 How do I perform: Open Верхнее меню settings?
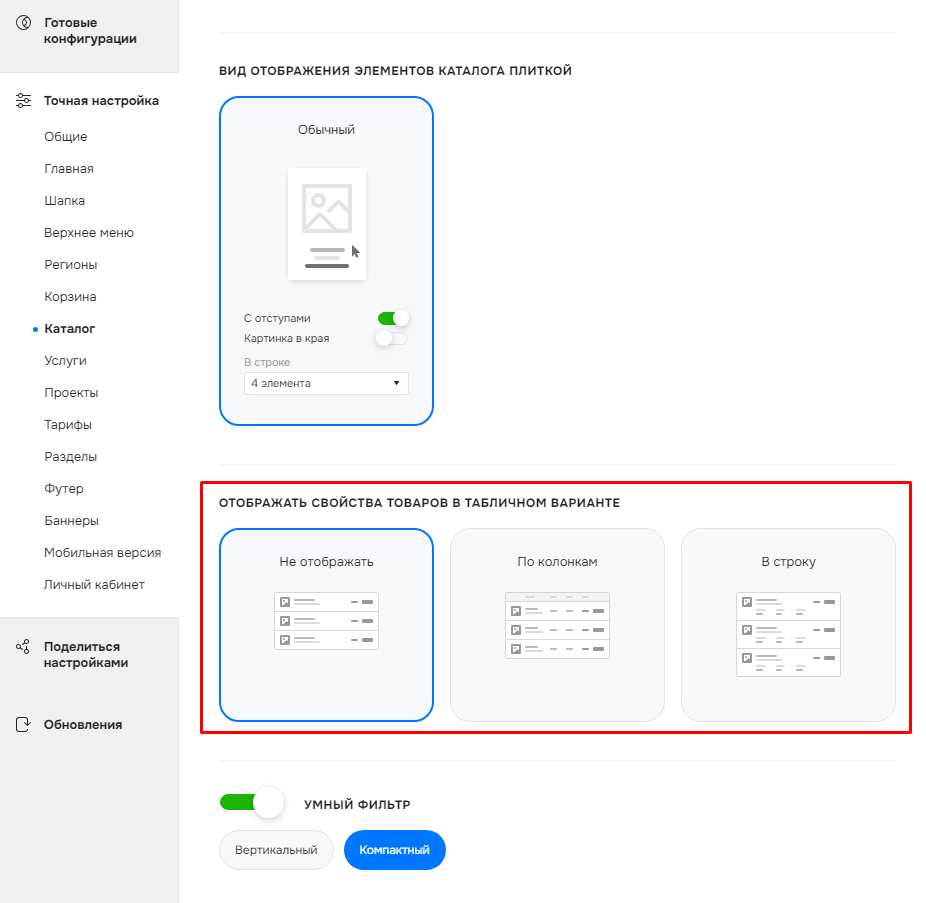[x=89, y=233]
